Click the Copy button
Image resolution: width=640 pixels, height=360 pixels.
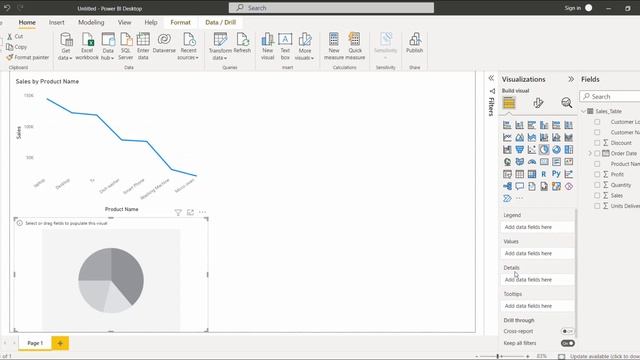pos(17,47)
